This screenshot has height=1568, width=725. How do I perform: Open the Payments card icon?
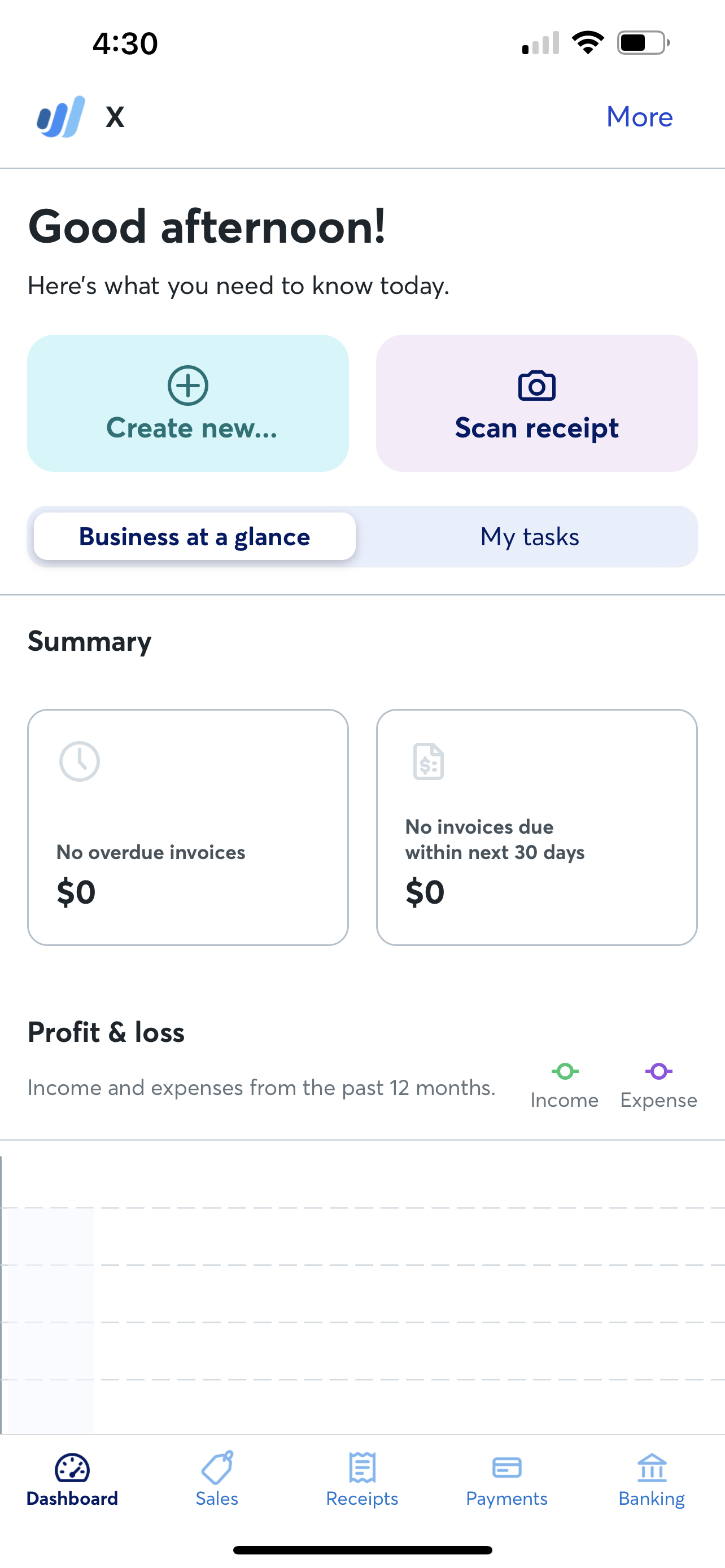(506, 1468)
